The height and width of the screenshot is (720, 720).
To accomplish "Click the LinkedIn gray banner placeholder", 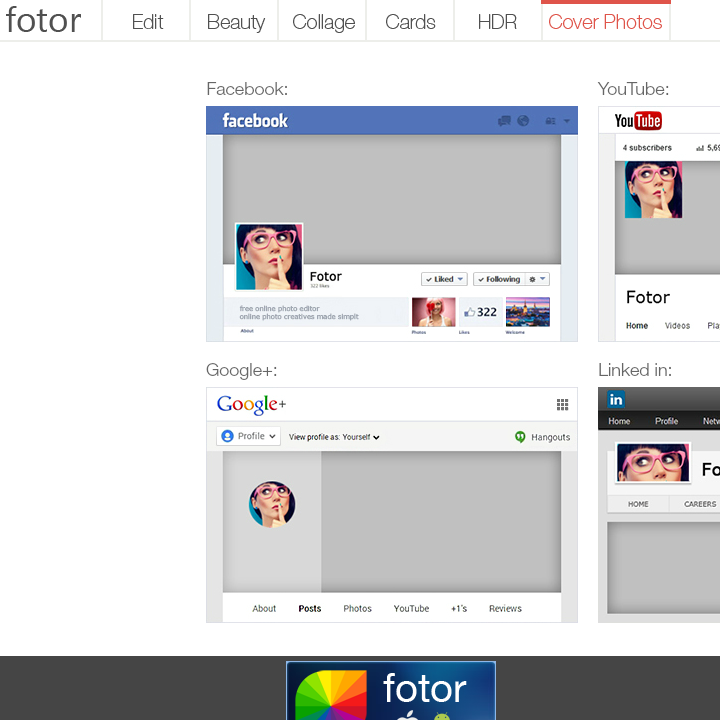I will (x=664, y=568).
